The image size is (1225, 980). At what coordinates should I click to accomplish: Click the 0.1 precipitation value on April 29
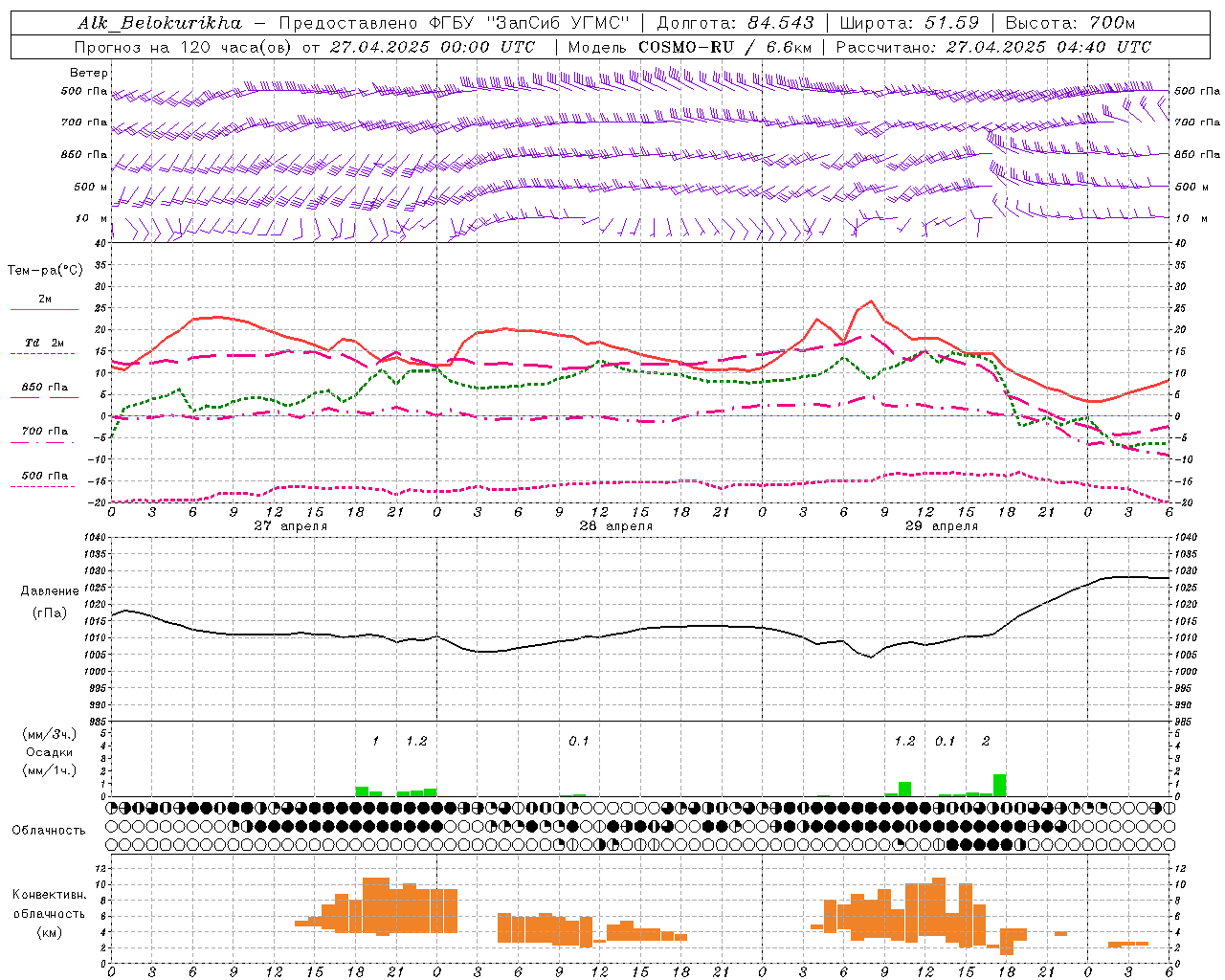(x=945, y=742)
